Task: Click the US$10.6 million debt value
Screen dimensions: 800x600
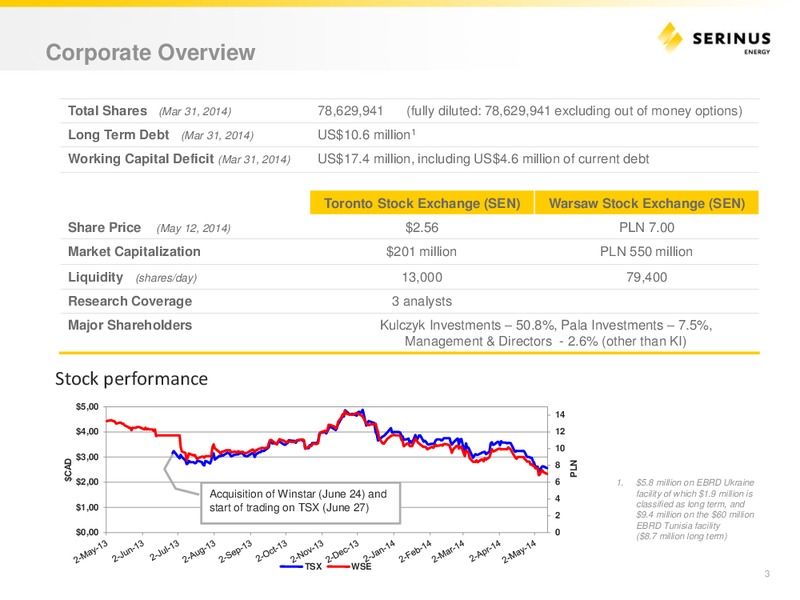Action: [x=366, y=135]
